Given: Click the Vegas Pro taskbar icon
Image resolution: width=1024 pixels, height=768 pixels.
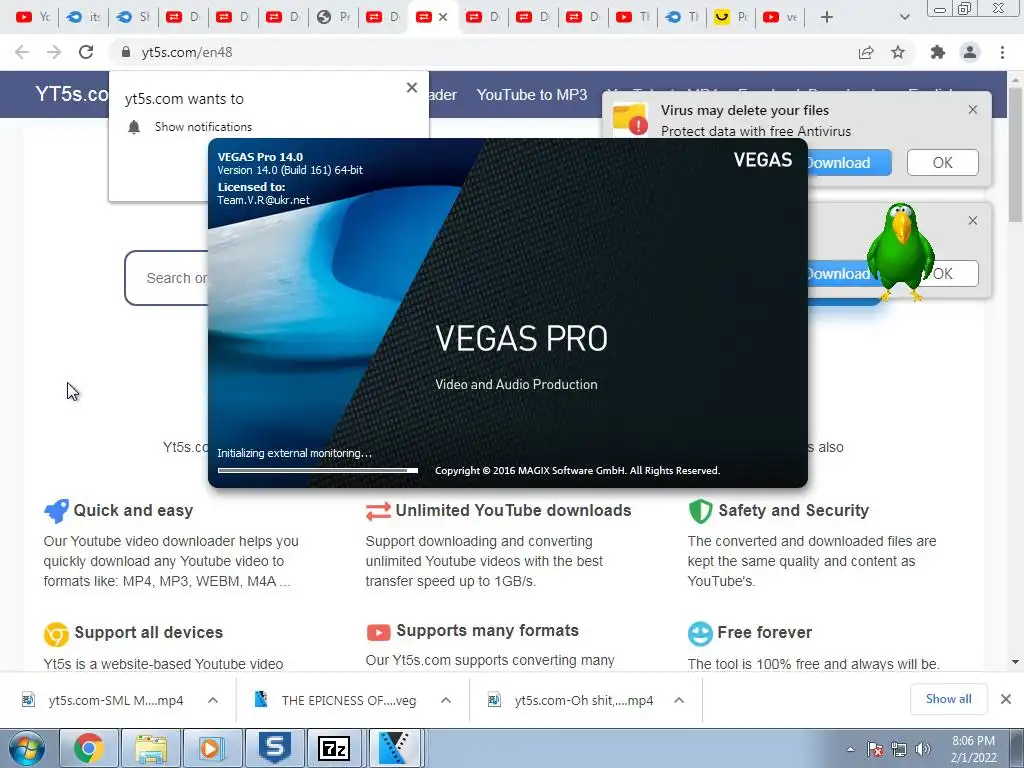Looking at the screenshot, I should [394, 748].
